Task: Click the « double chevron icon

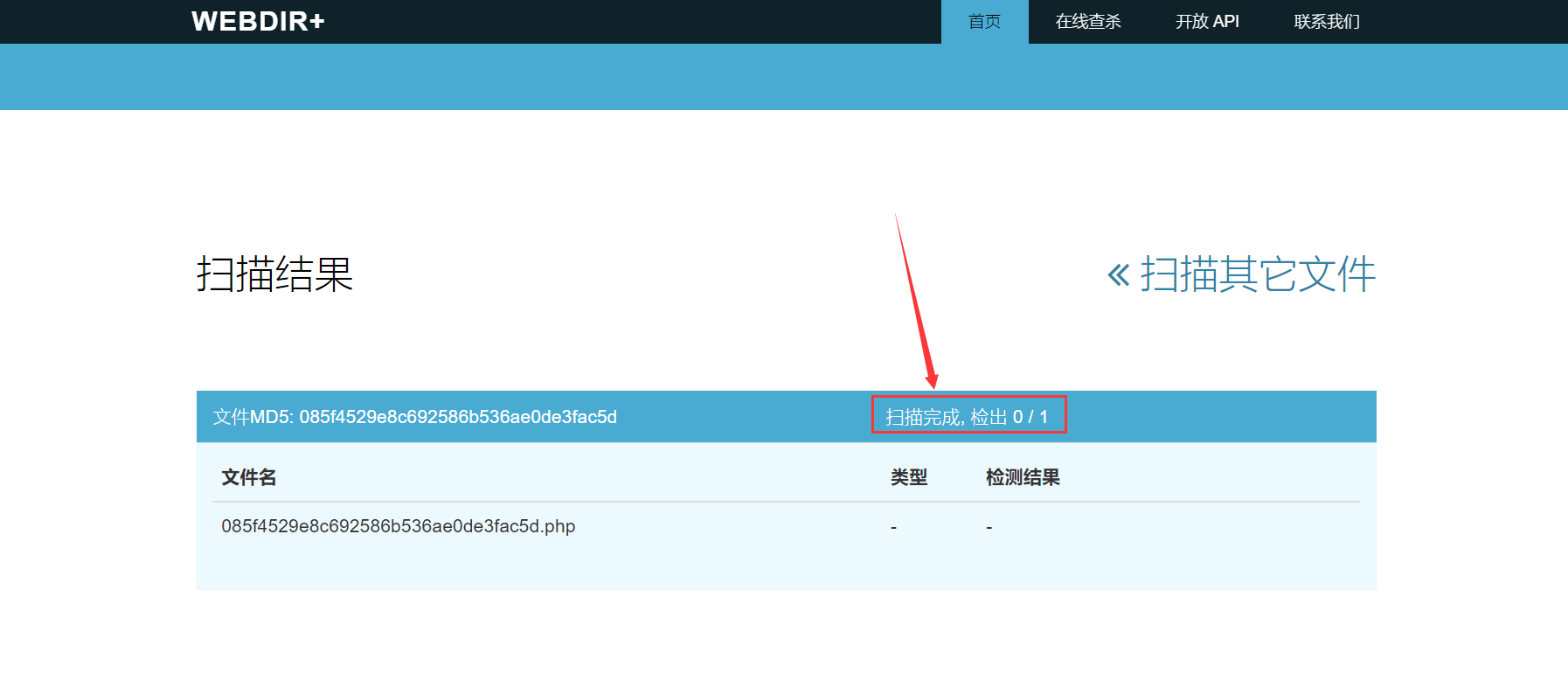Action: tap(1118, 275)
